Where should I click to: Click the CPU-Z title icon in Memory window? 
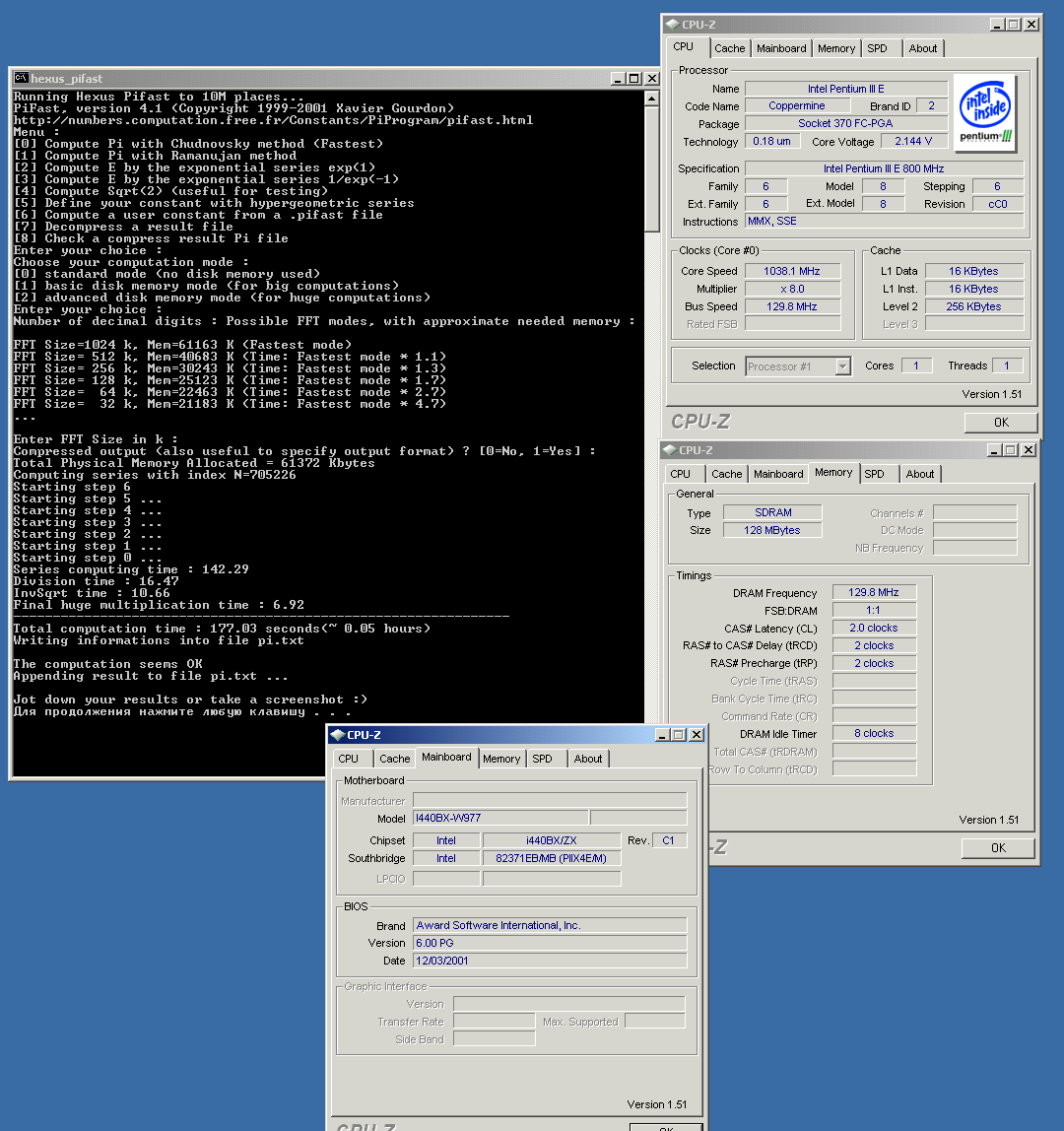pos(669,449)
